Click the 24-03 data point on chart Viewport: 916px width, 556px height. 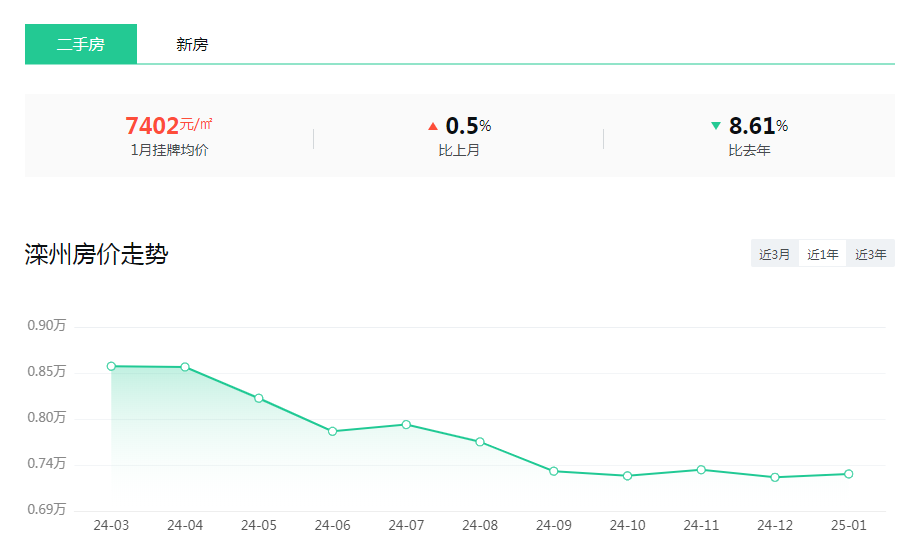[x=111, y=366]
